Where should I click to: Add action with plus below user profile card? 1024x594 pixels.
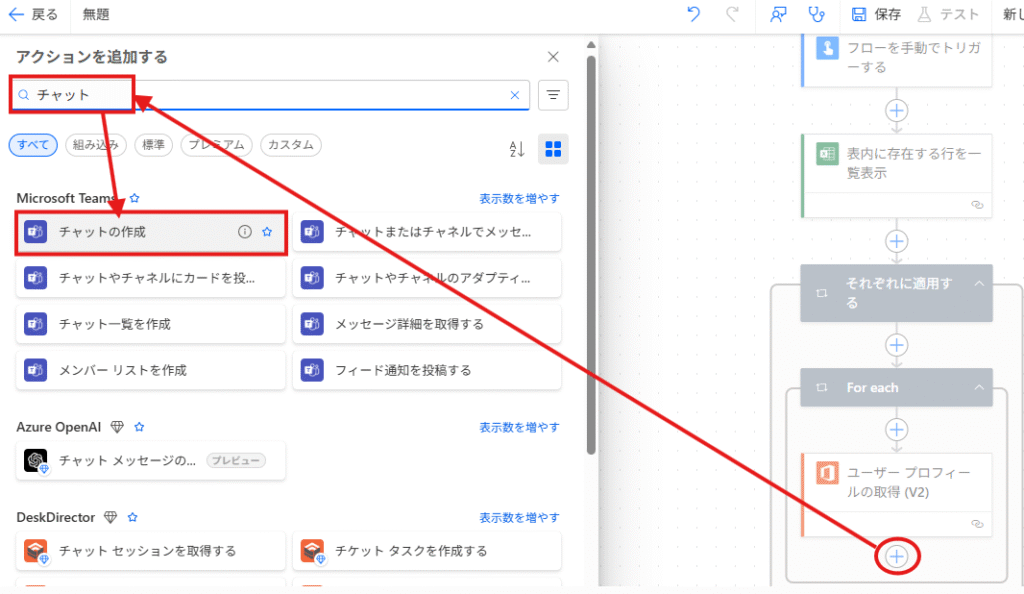(897, 557)
